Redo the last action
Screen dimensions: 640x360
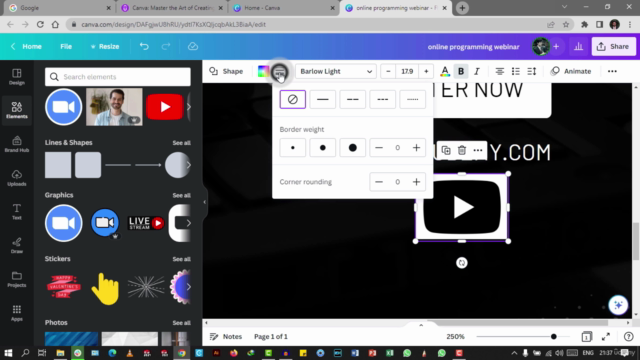[x=166, y=47]
